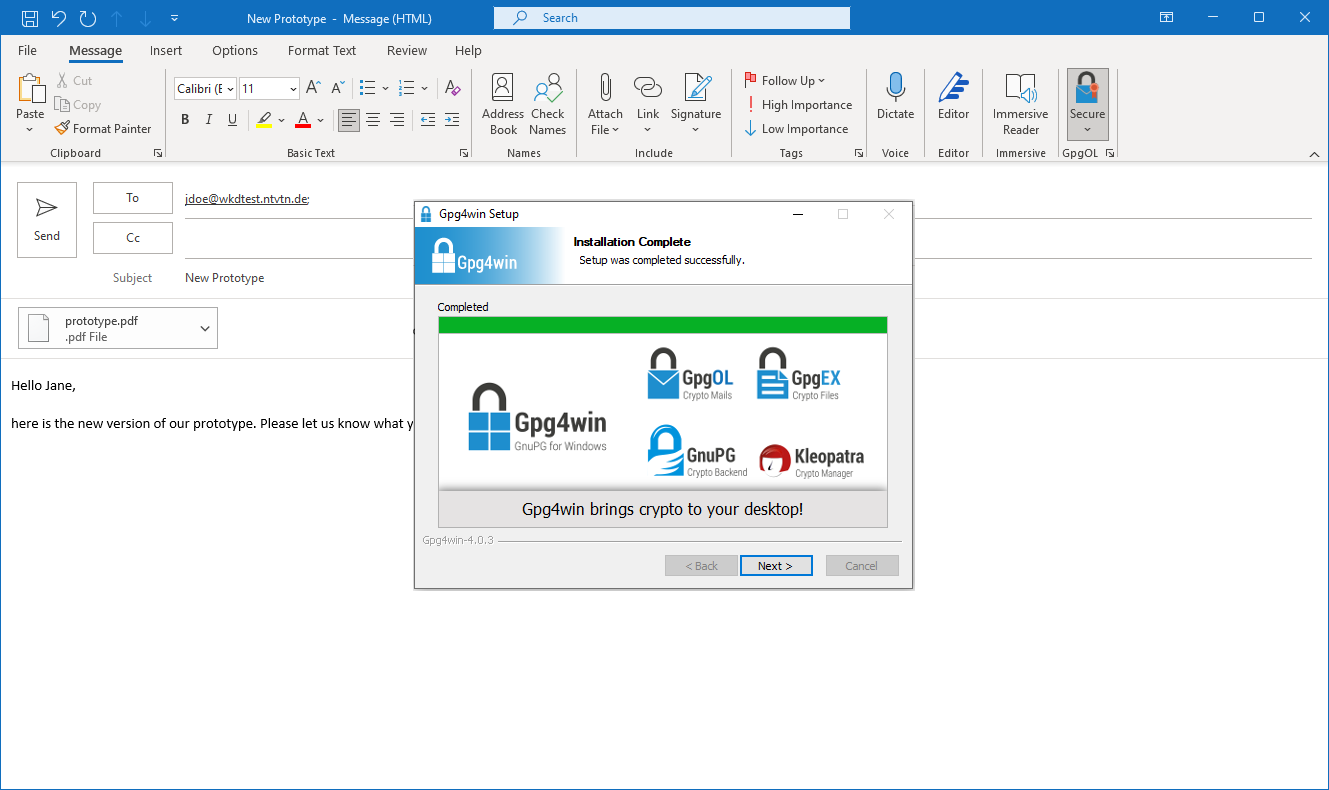Send the email message
The image size is (1329, 790).
(47, 220)
